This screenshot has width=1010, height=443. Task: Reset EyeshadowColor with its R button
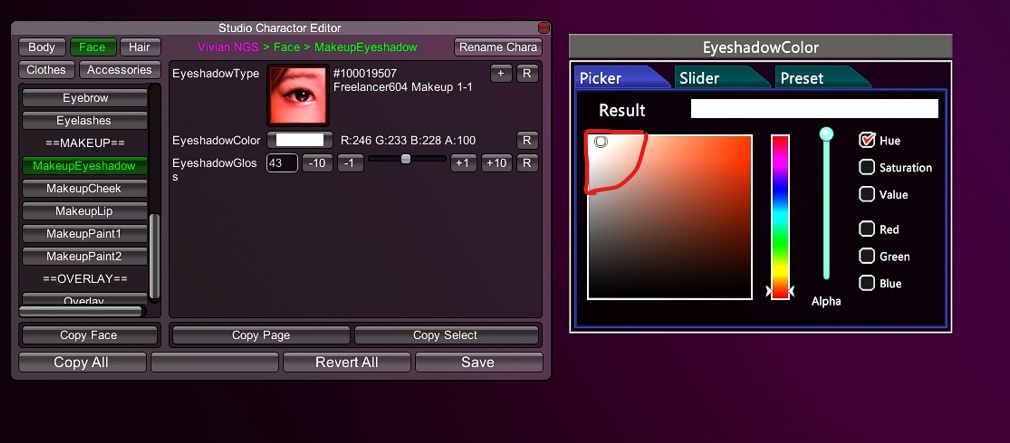pos(527,140)
